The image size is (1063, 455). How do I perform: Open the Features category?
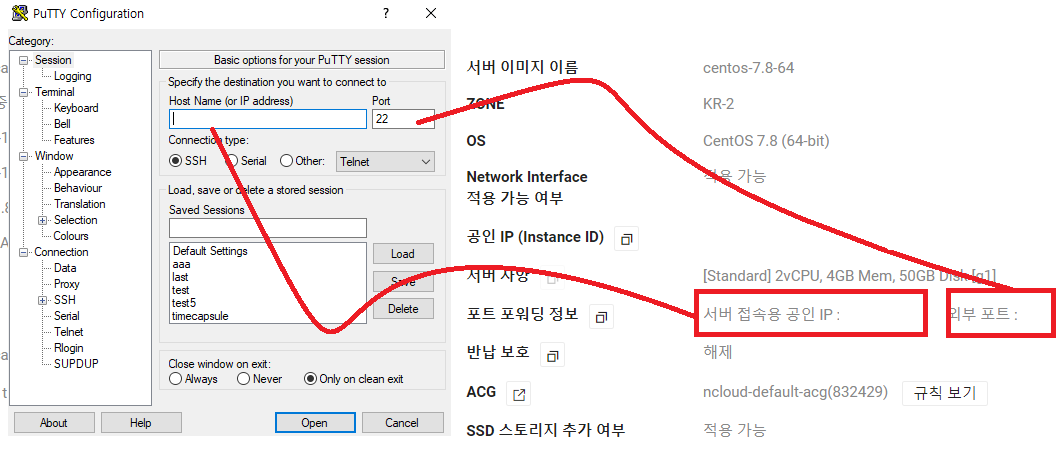pos(74,140)
